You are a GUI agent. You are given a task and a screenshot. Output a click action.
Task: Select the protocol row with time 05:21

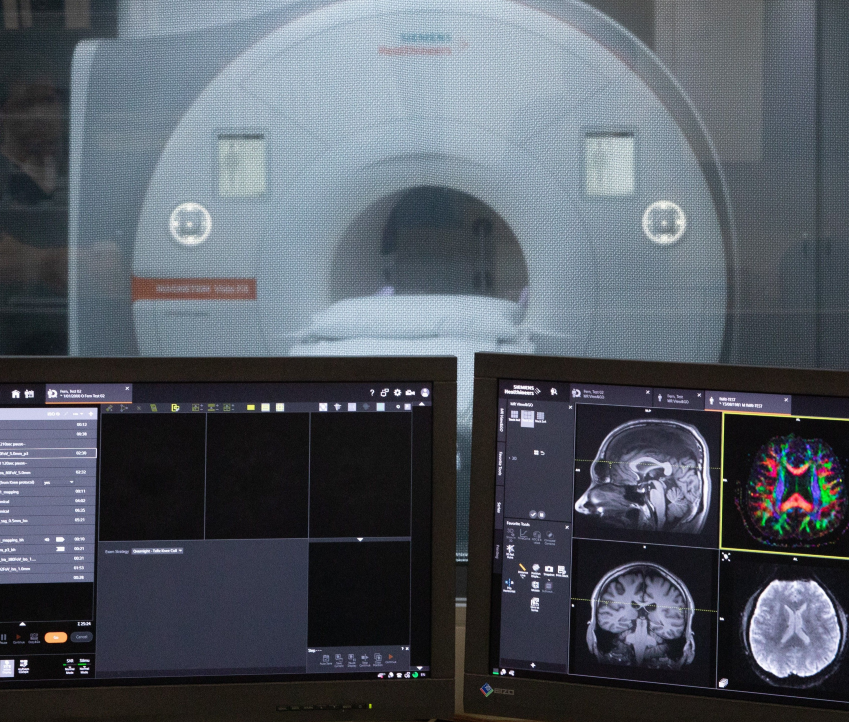click(x=48, y=520)
